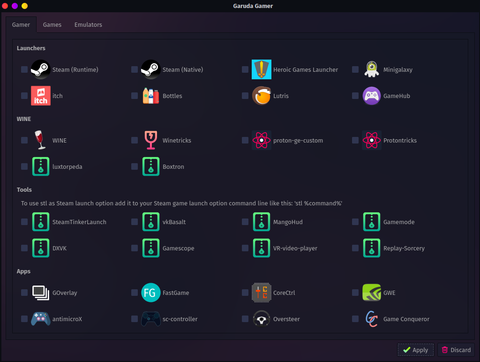Click the CoreCtrl sliders icon
Viewport: 480px width, 362px height.
point(261,292)
